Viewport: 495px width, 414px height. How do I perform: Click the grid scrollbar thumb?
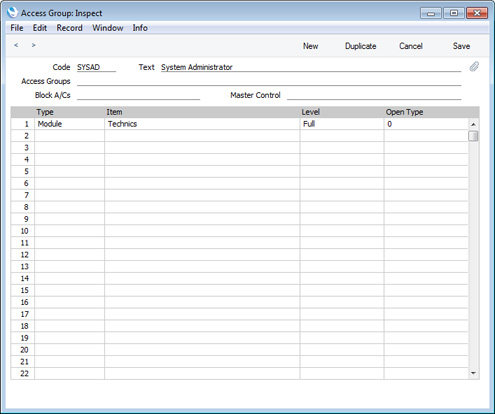click(473, 136)
